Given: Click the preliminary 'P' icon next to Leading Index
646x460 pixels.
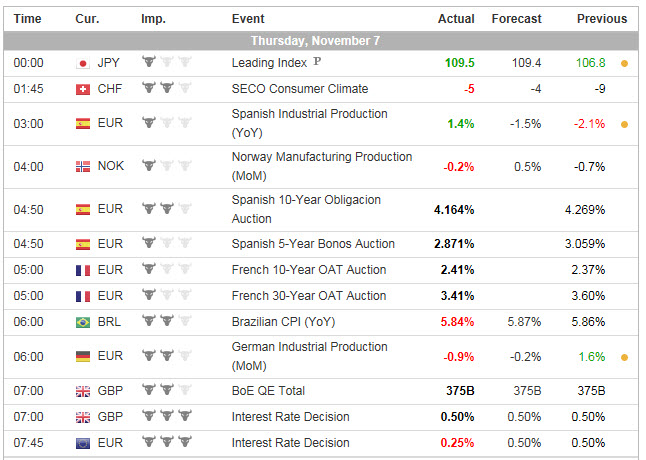Looking at the screenshot, I should (x=317, y=62).
